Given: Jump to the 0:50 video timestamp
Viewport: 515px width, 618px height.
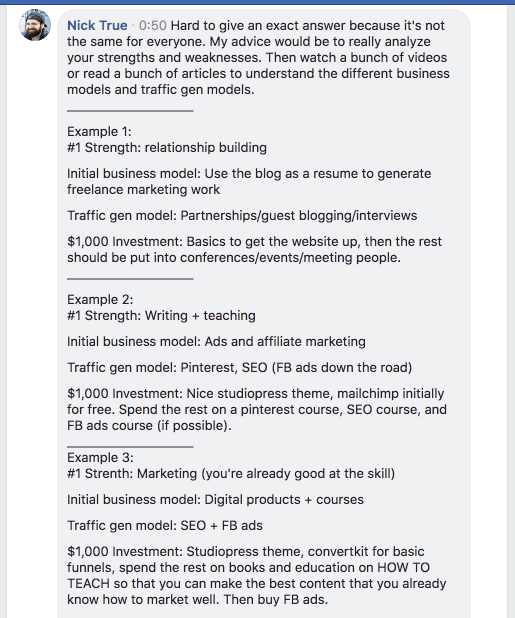Looking at the screenshot, I should pos(152,26).
